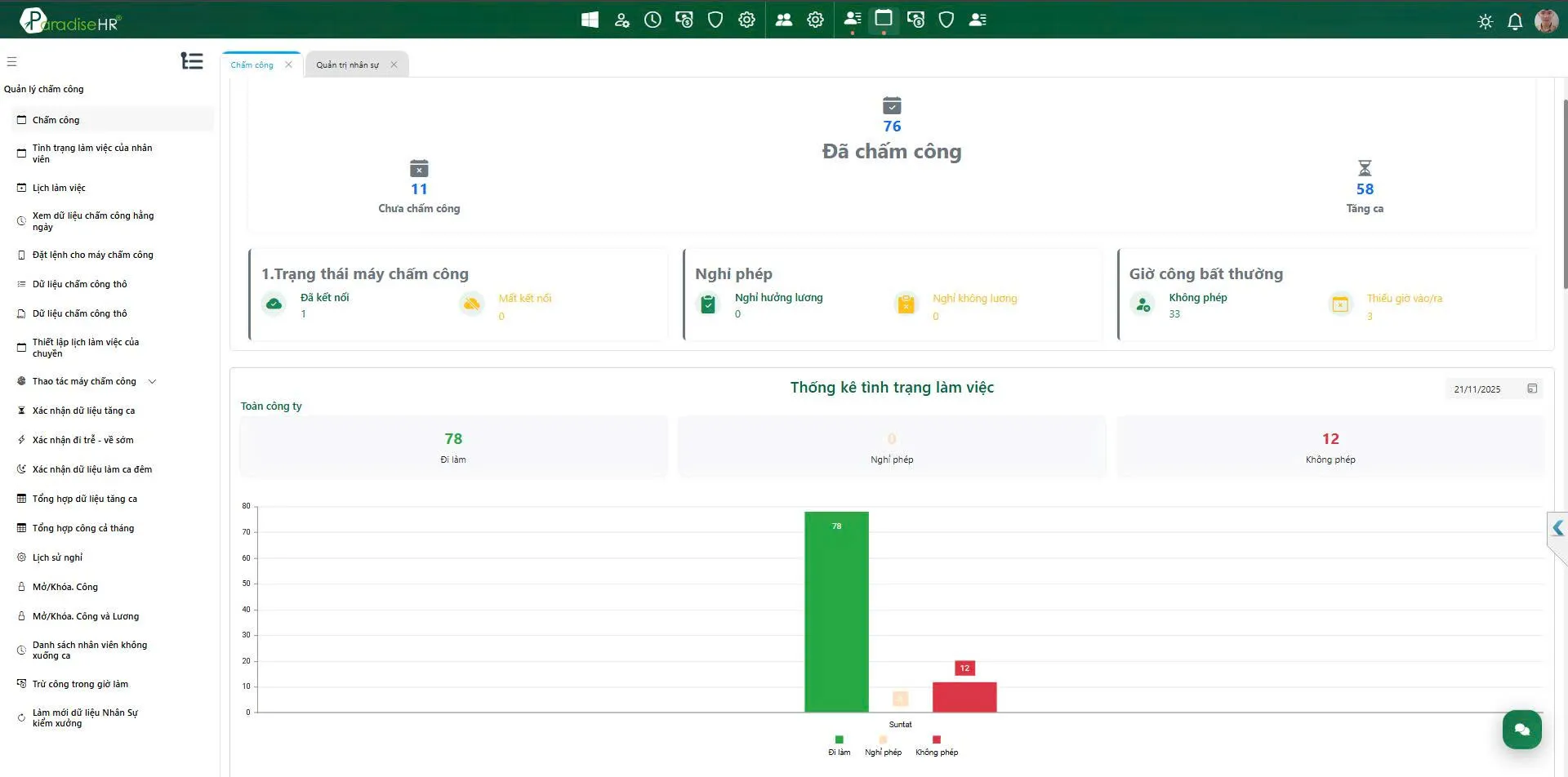This screenshot has width=1568, height=777.
Task: Close the Chấm công tab
Action: [288, 64]
